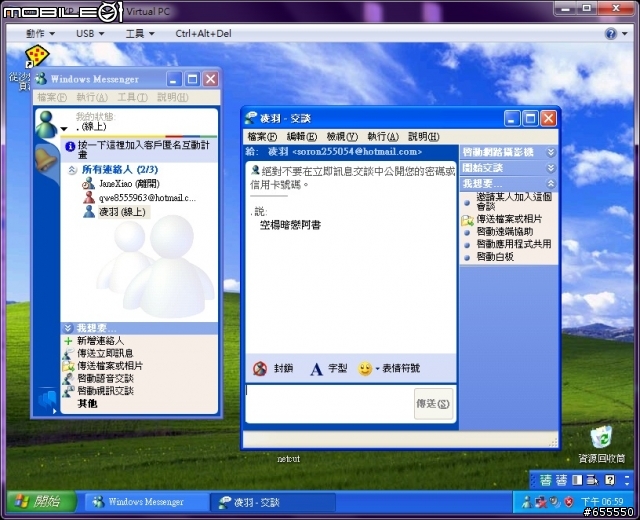Click red shield security icon in system tray
The height and width of the screenshot is (520, 640).
tap(569, 502)
